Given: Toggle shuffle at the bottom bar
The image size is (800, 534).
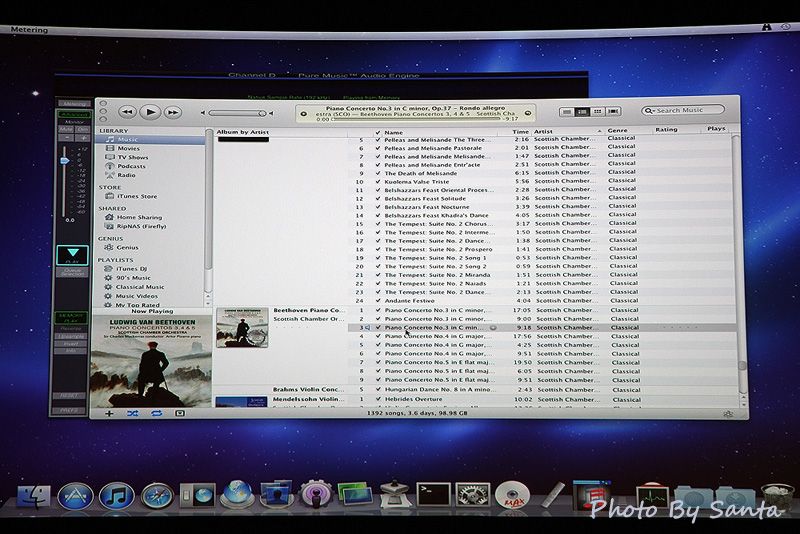Looking at the screenshot, I should (x=132, y=412).
